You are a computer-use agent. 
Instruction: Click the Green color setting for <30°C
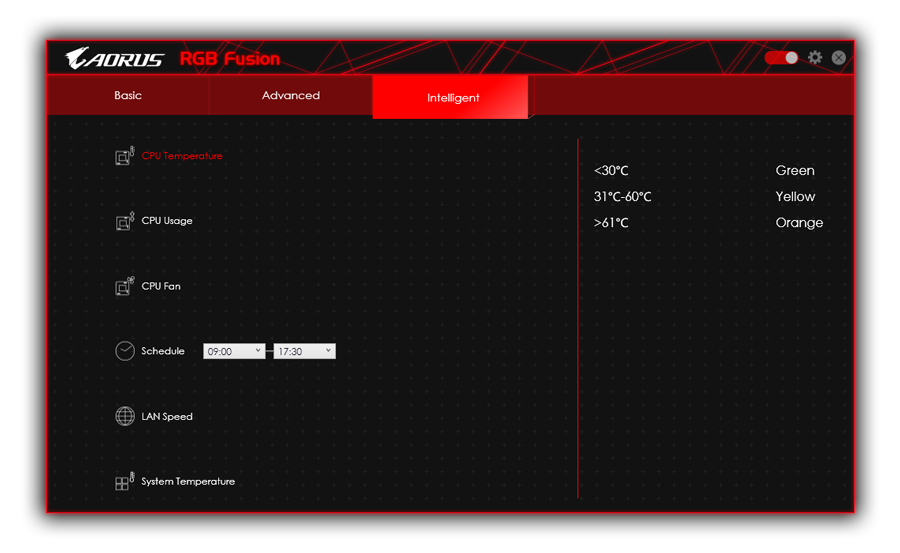pyautogui.click(x=795, y=171)
